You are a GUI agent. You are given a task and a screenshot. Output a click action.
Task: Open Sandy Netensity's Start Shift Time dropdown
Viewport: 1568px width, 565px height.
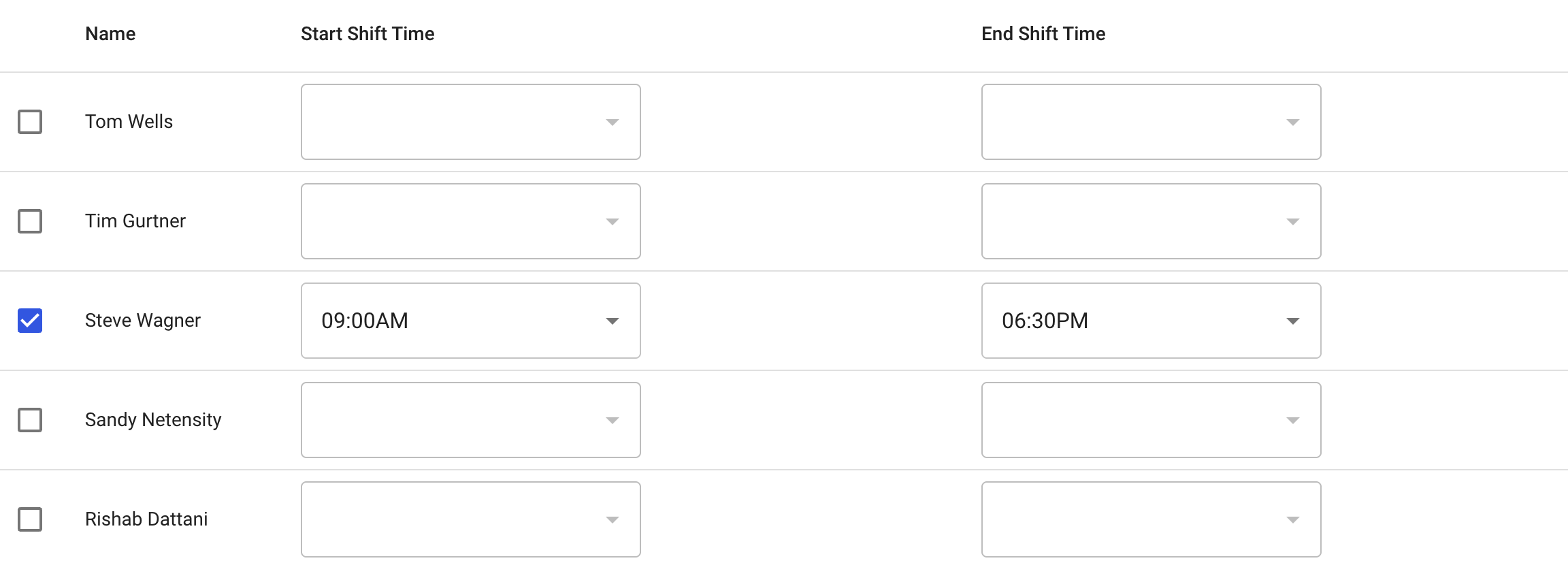coord(470,420)
